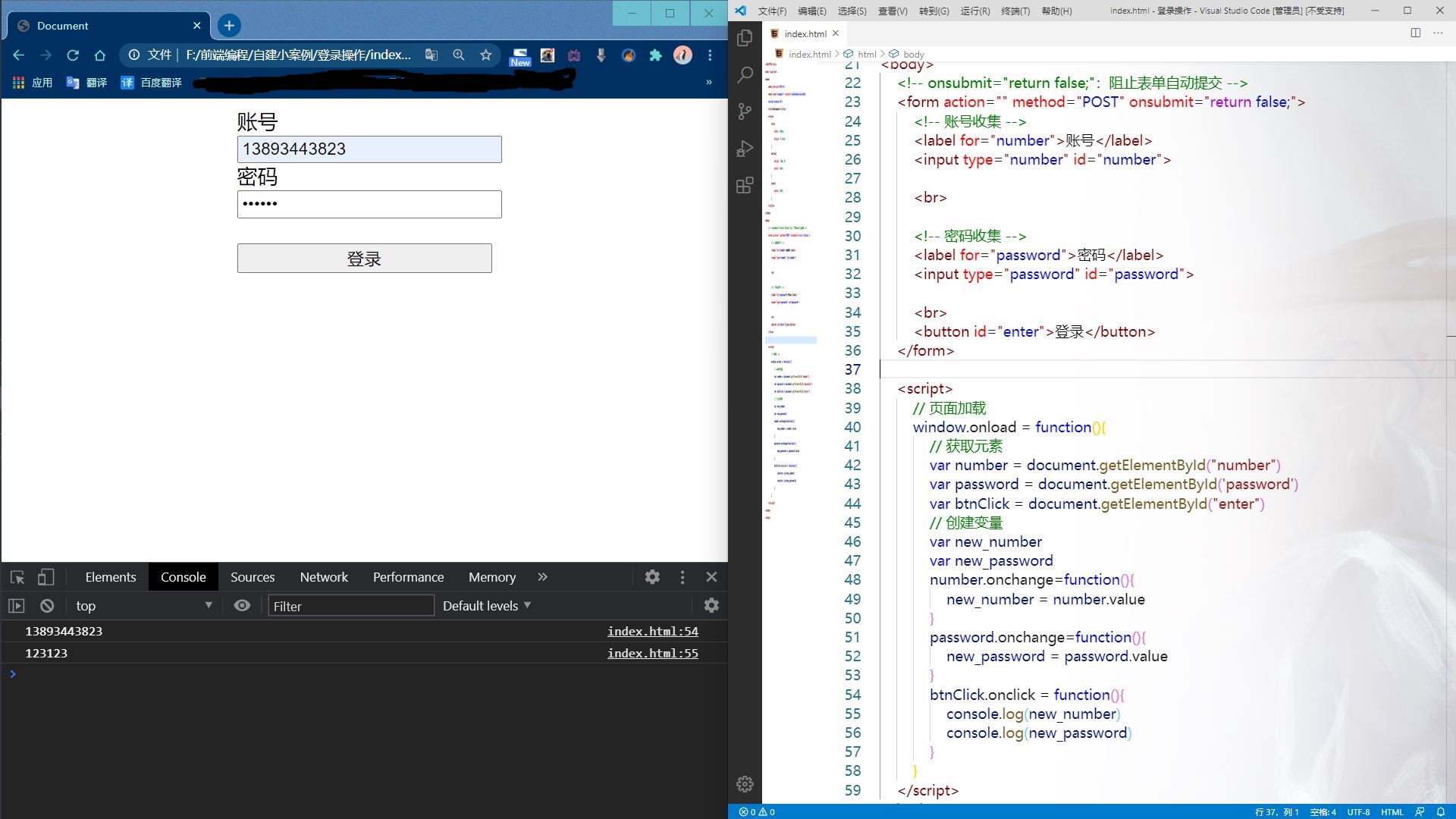
Task: Open the editor more actions menu
Action: [x=1439, y=33]
